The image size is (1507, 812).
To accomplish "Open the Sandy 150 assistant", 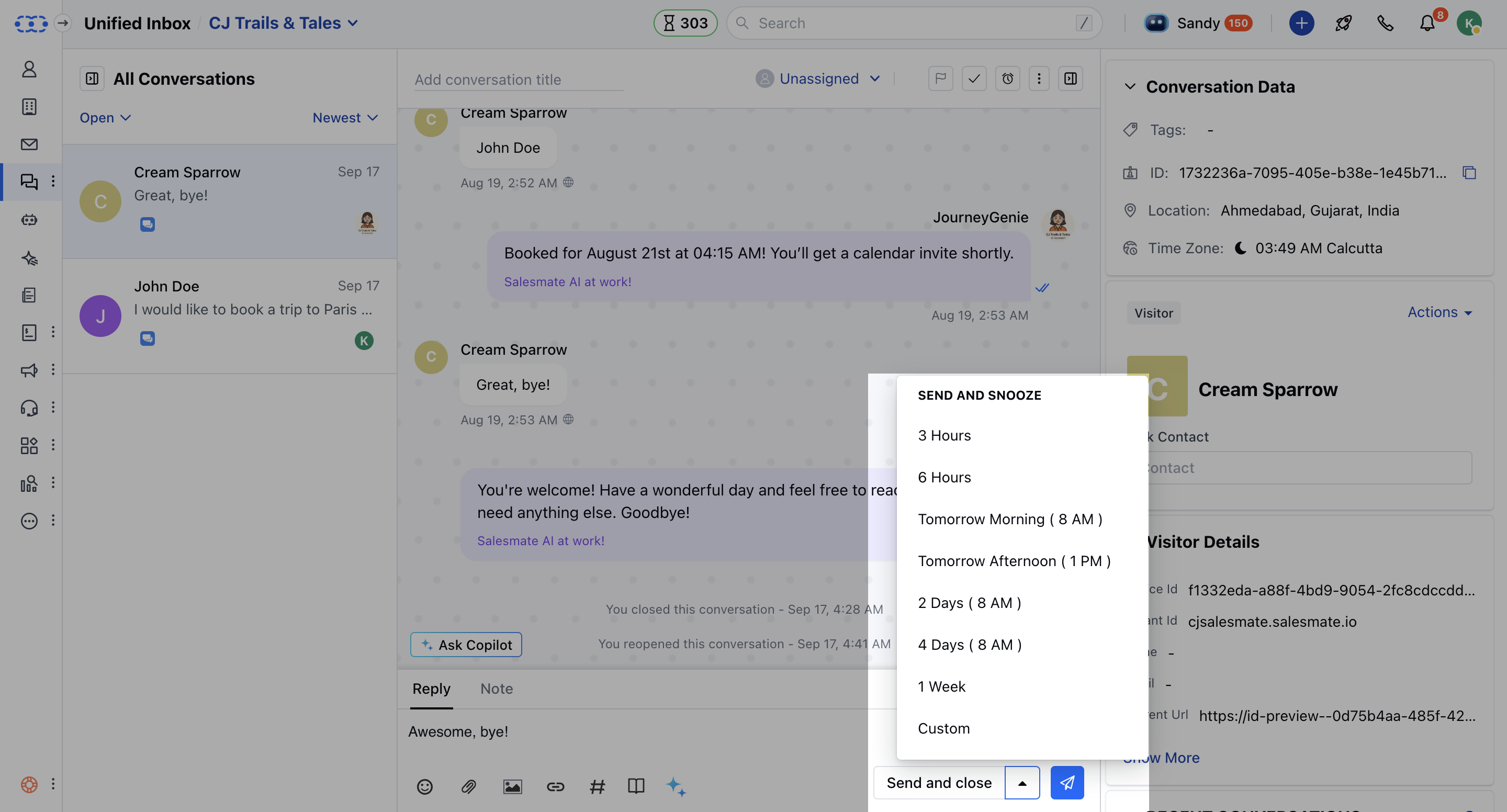I will click(x=1198, y=23).
